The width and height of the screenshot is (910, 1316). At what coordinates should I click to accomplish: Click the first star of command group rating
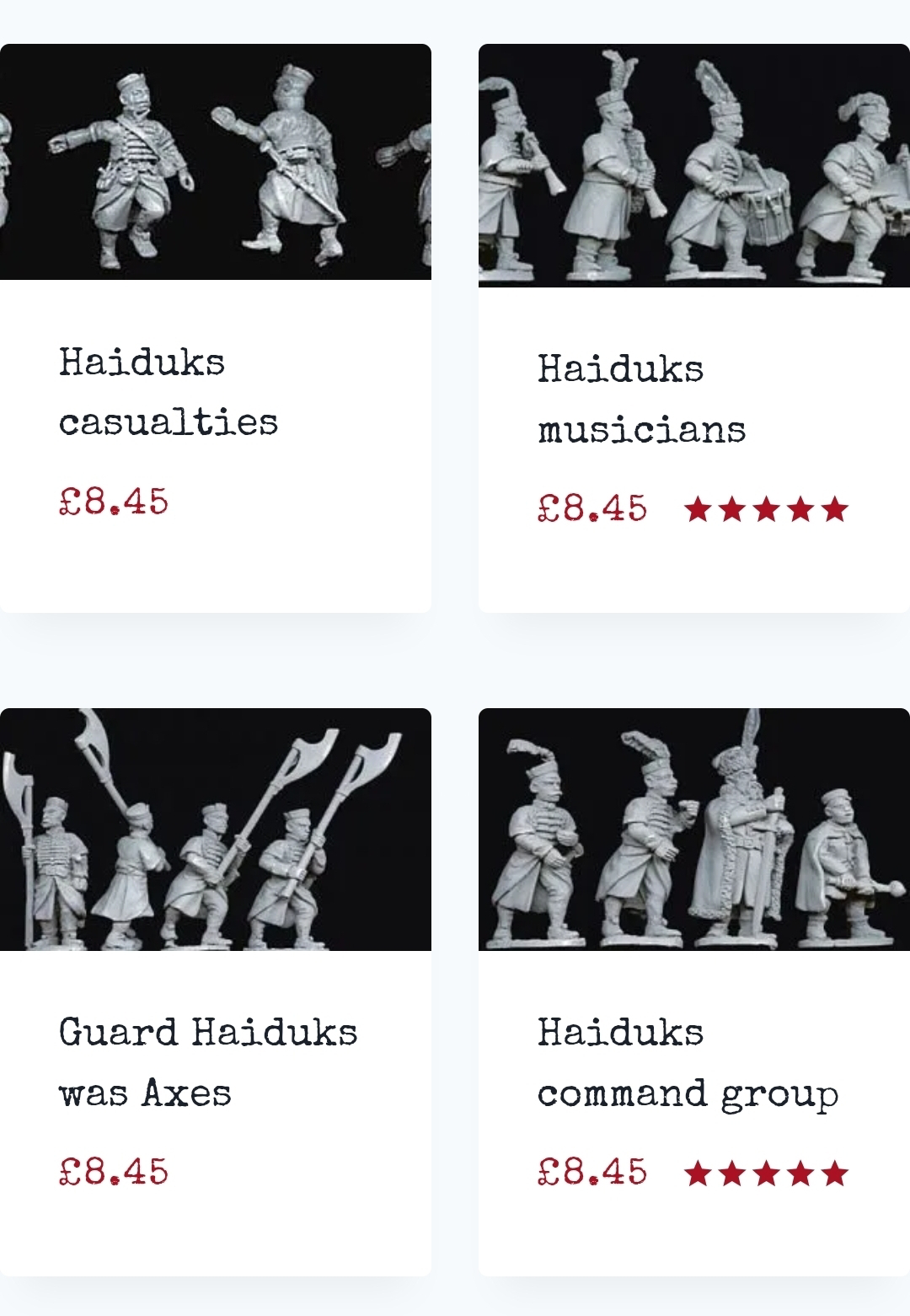pyautogui.click(x=698, y=1173)
